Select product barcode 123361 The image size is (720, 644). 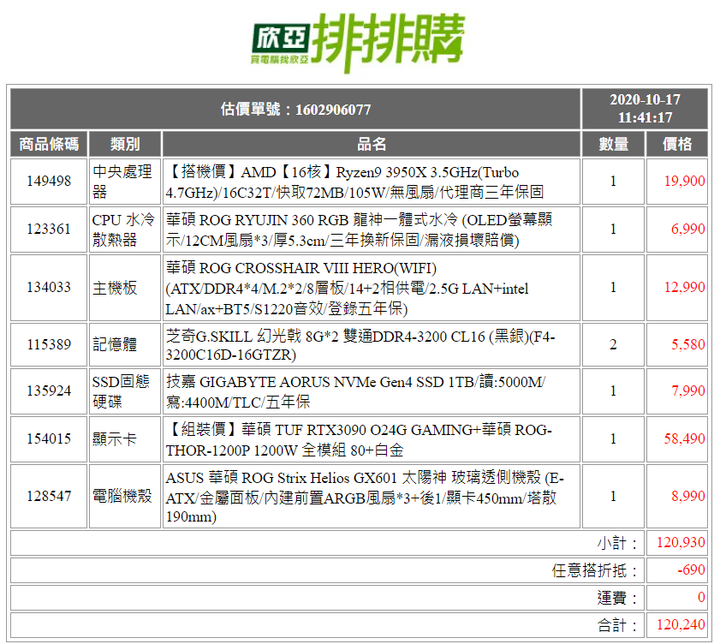pos(49,229)
